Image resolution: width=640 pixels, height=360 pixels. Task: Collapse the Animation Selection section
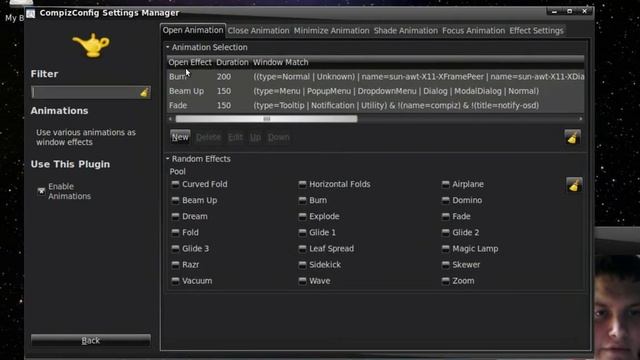click(168, 47)
